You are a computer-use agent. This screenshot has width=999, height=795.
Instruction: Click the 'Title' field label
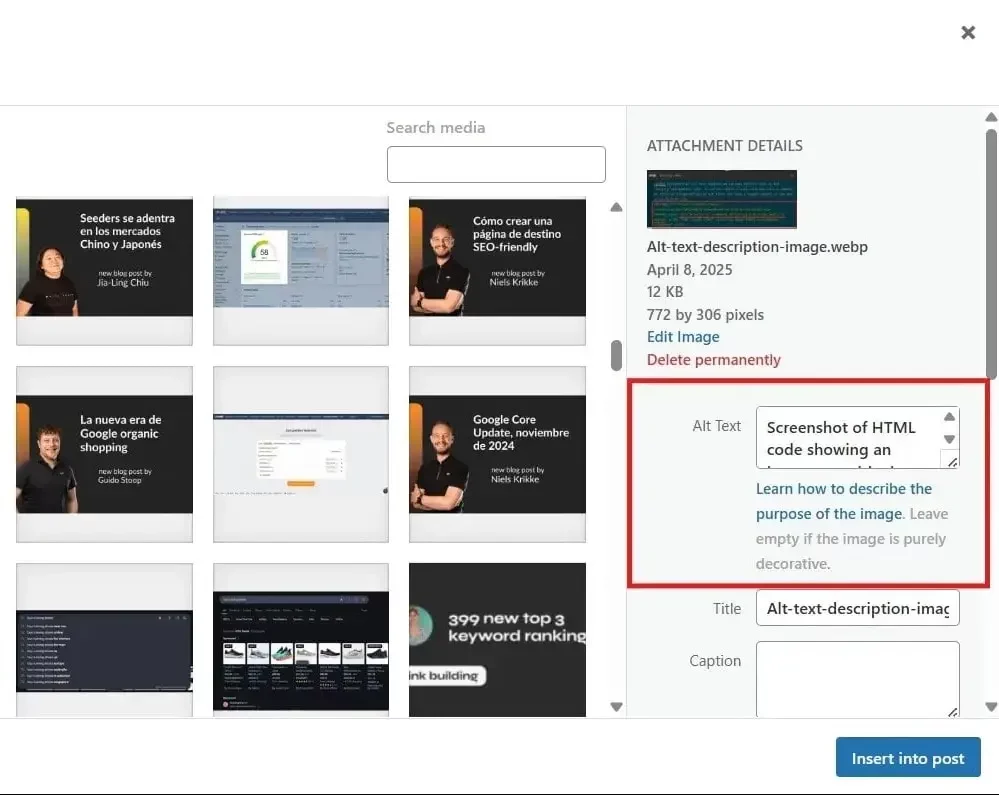727,609
